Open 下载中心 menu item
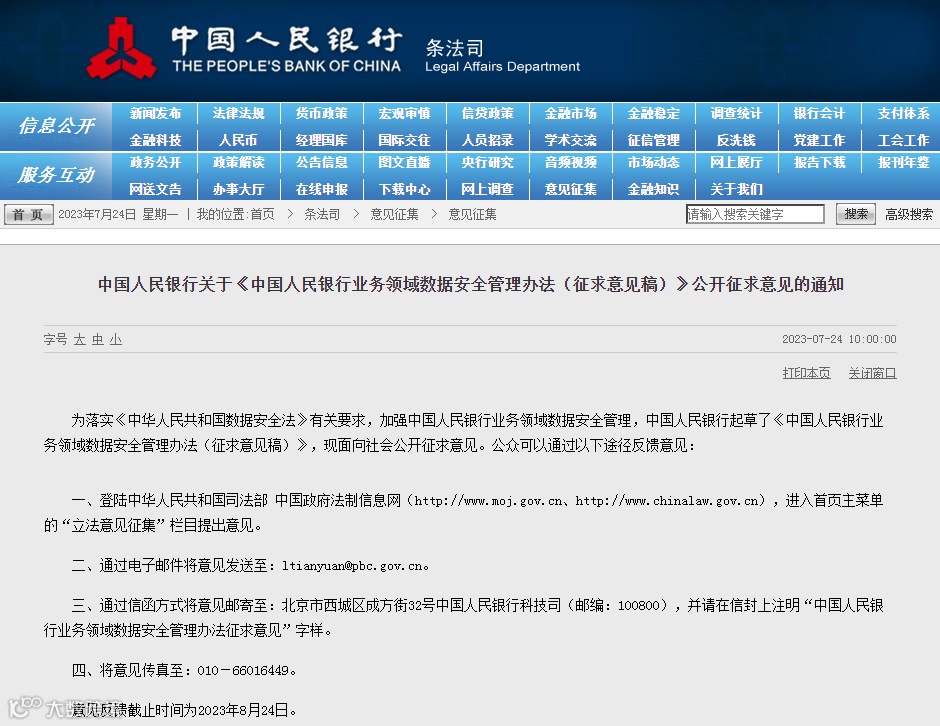 (405, 189)
